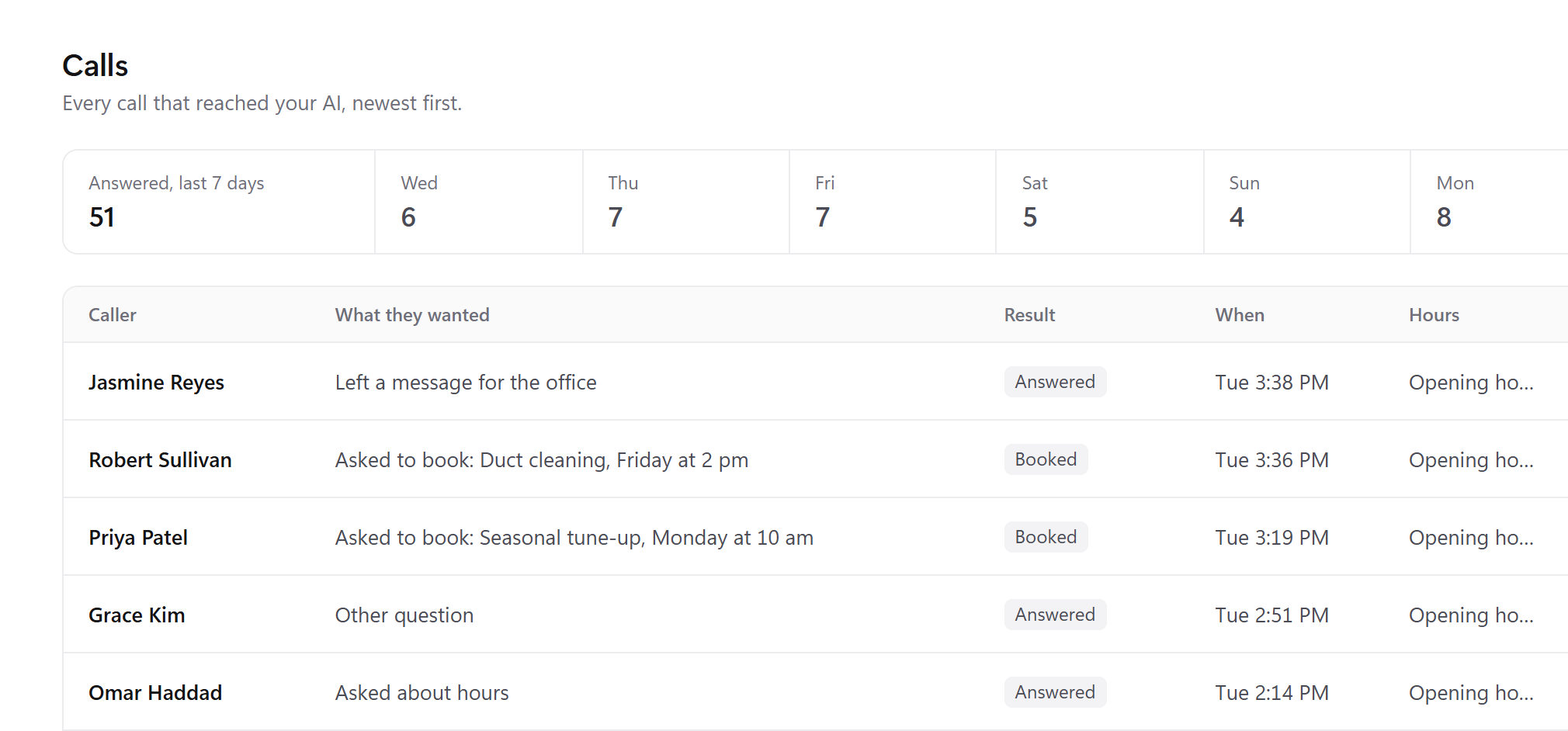Select the Fri stat card
The height and width of the screenshot is (731, 1568).
click(x=893, y=202)
